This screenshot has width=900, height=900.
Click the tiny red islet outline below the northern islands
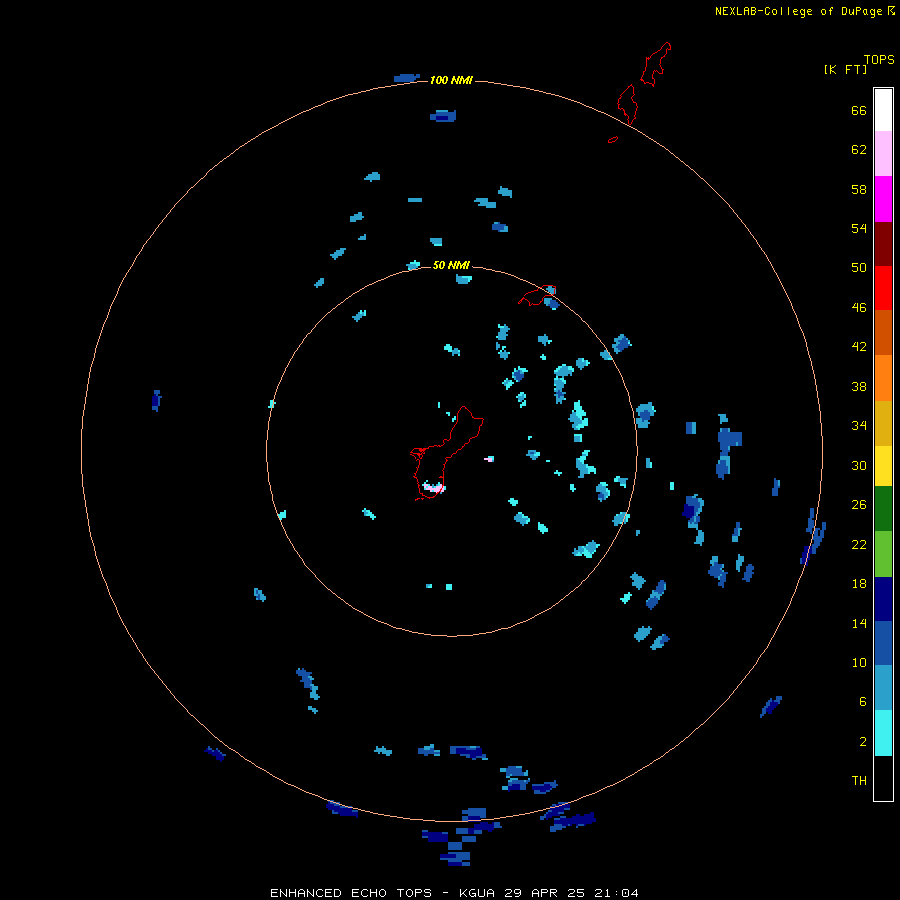613,139
